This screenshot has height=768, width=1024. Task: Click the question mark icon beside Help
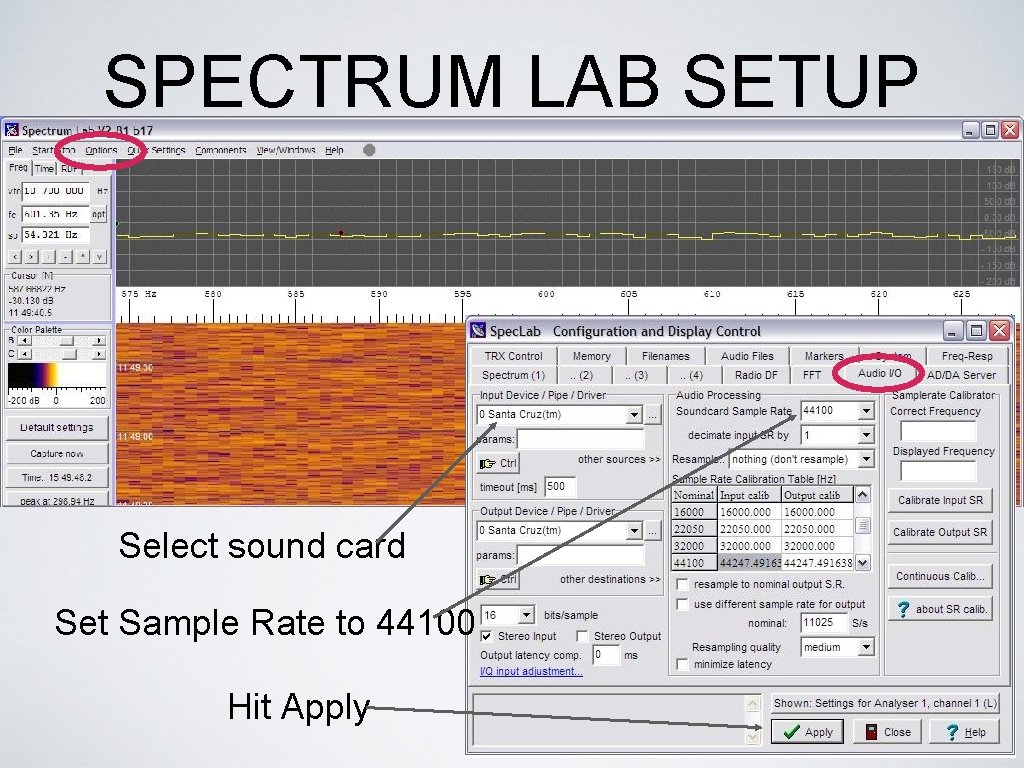(953, 732)
